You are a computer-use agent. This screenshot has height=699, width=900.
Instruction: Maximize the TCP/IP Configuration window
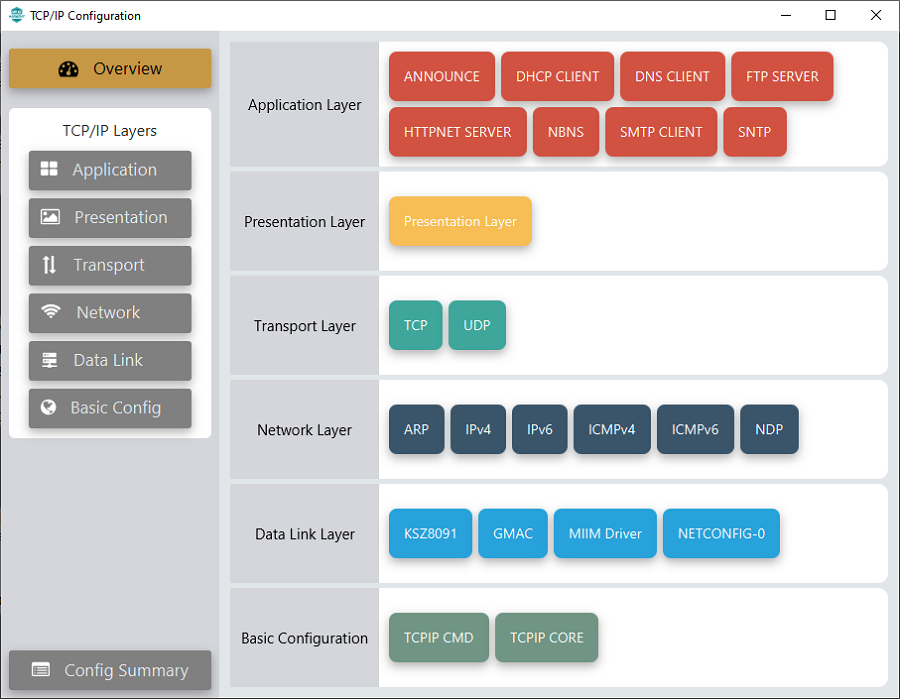tap(830, 15)
